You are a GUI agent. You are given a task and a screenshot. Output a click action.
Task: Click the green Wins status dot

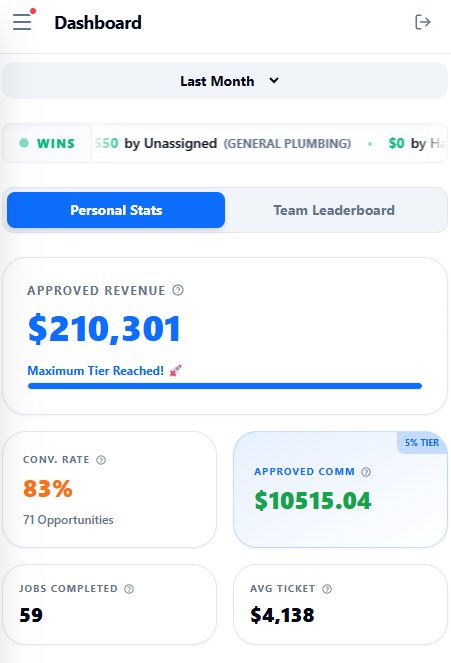coord(24,143)
